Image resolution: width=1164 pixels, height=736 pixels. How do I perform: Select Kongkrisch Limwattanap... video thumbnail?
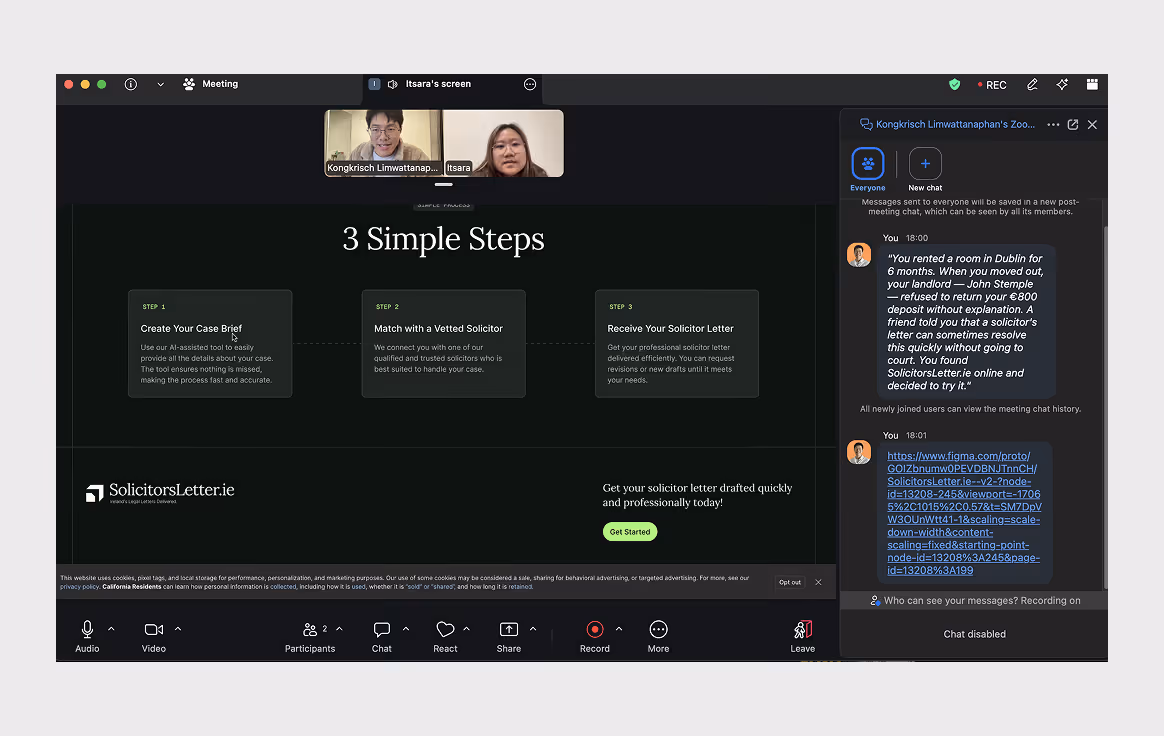pos(383,143)
